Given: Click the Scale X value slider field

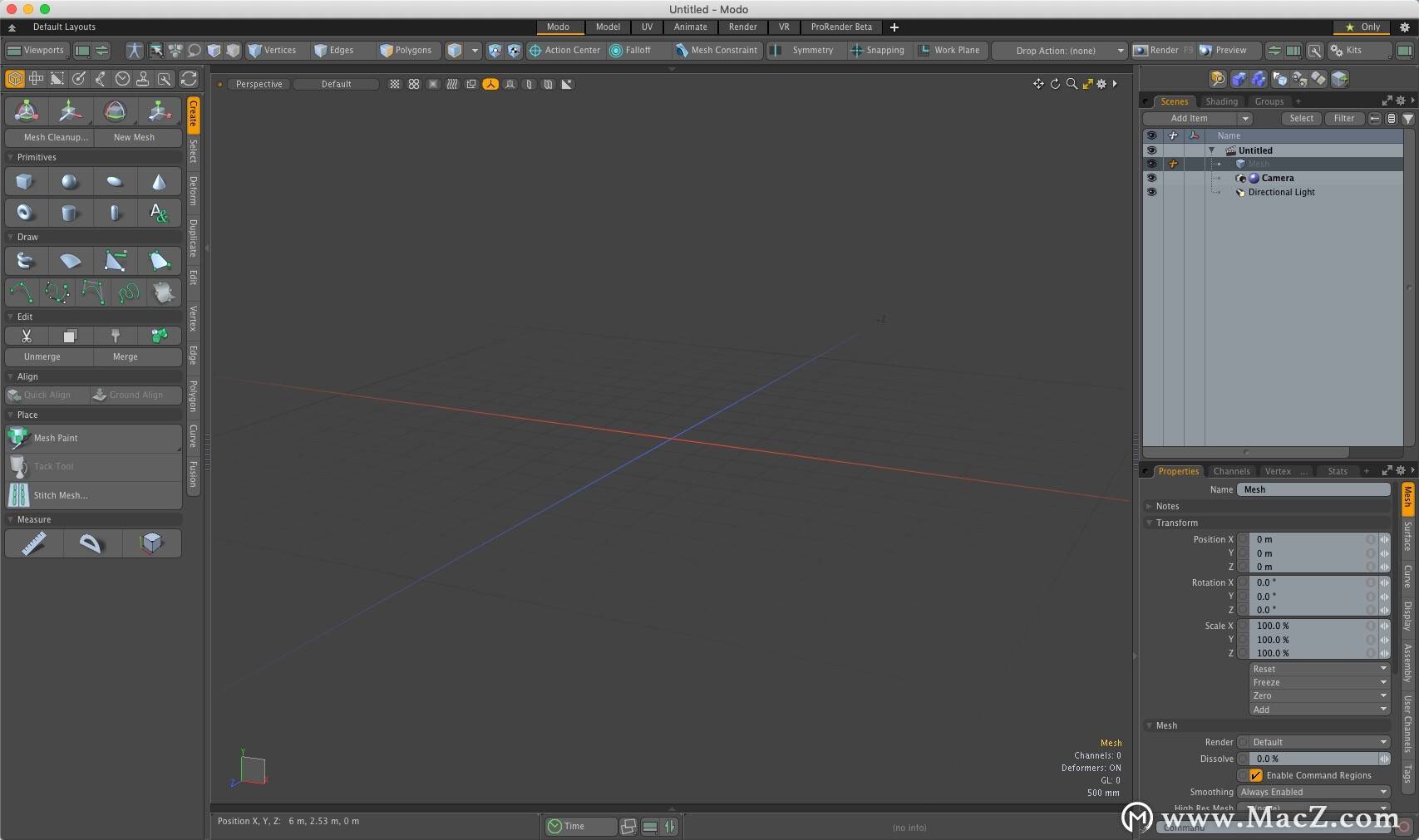Looking at the screenshot, I should click(x=1313, y=626).
